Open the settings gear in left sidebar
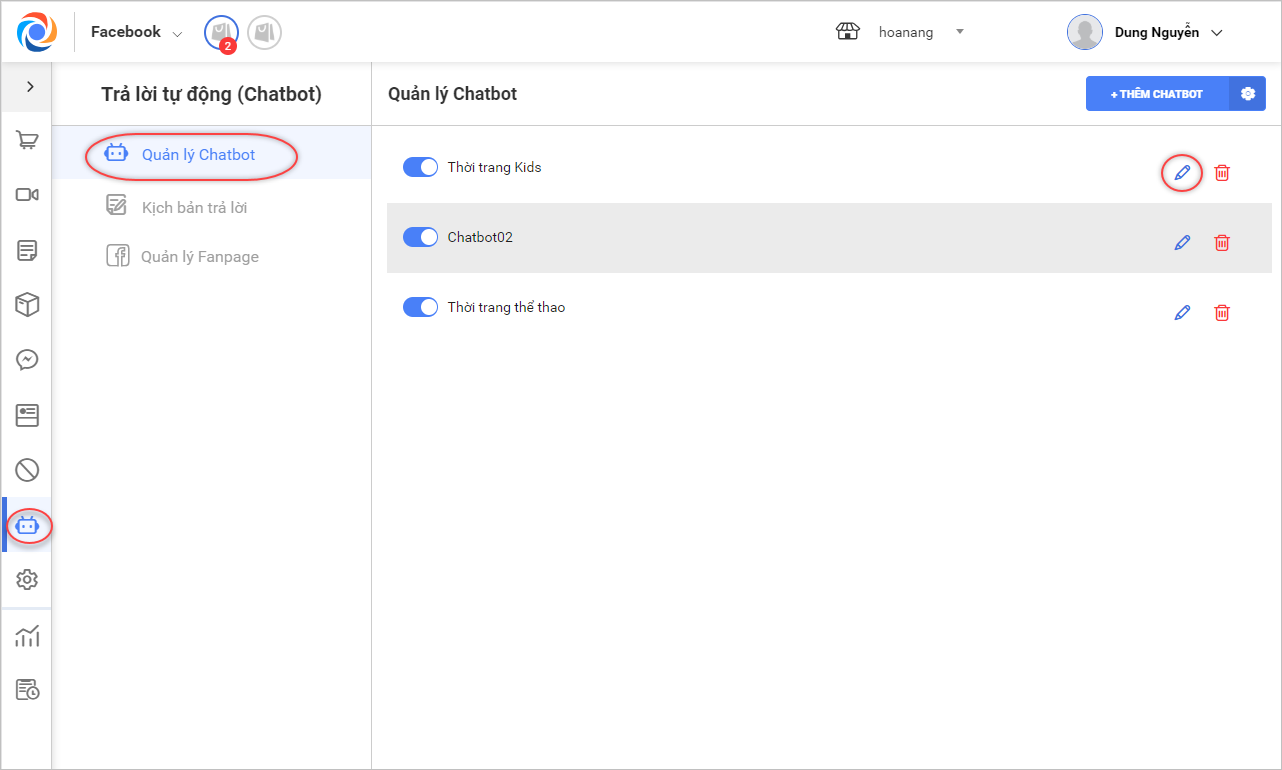1282x770 pixels. [x=27, y=580]
